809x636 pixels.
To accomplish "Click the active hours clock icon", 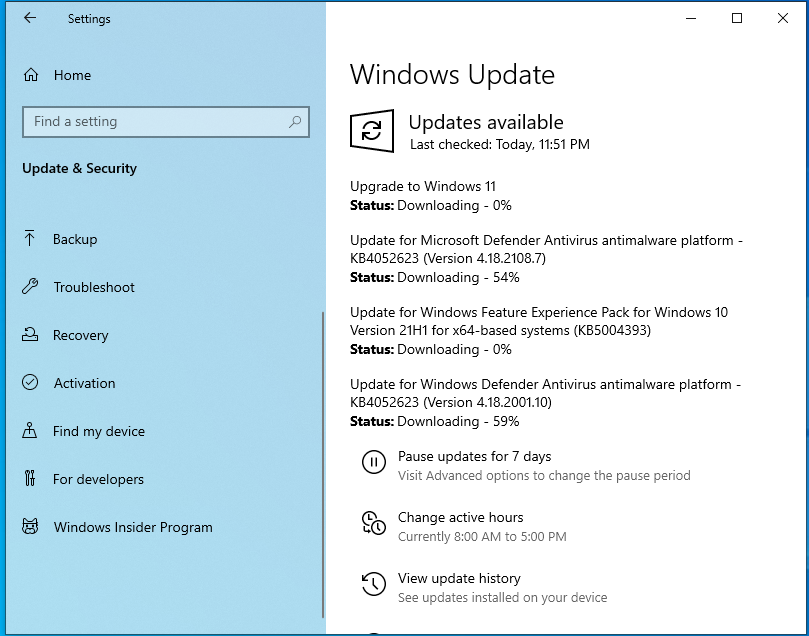I will click(374, 523).
